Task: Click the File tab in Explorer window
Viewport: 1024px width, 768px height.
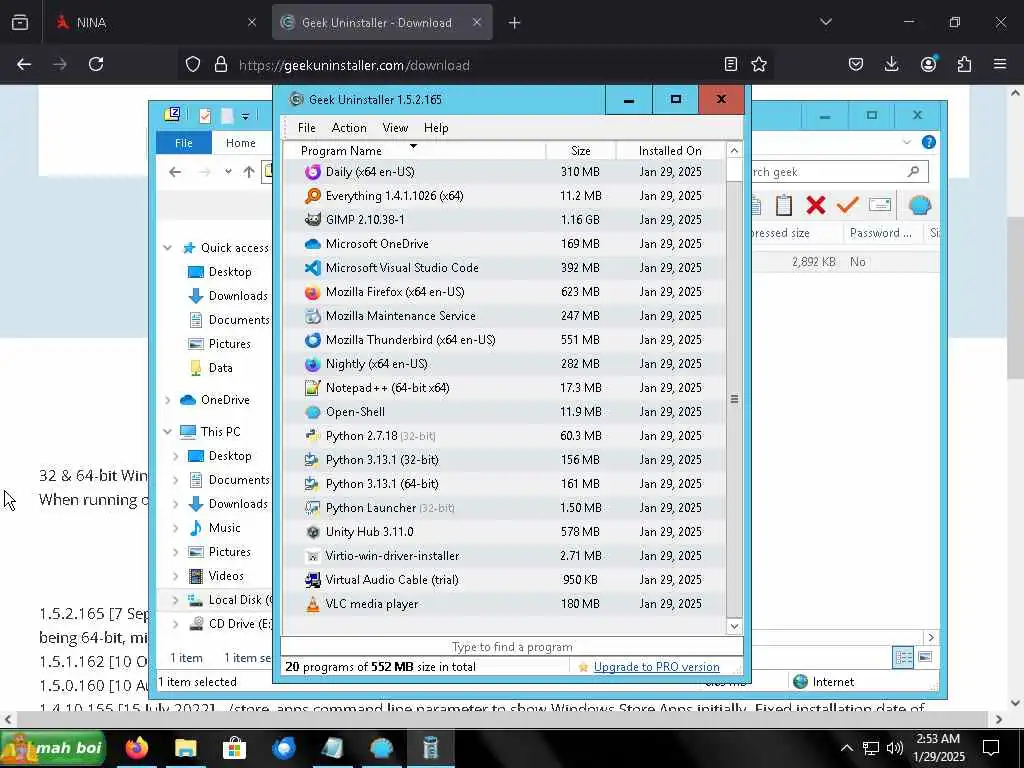Action: (x=184, y=143)
